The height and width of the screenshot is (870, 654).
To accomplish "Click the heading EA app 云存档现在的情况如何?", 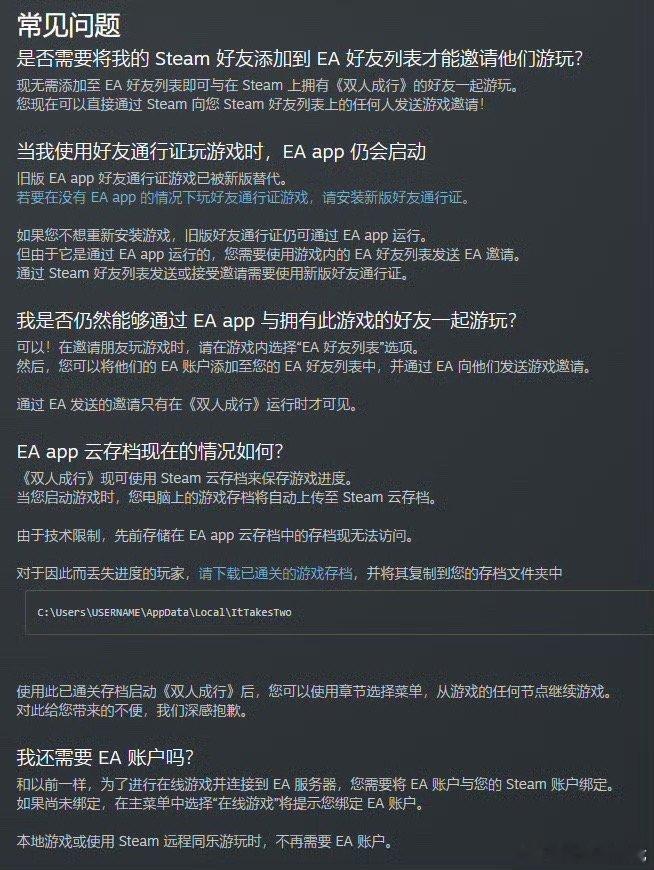I will click(x=150, y=451).
